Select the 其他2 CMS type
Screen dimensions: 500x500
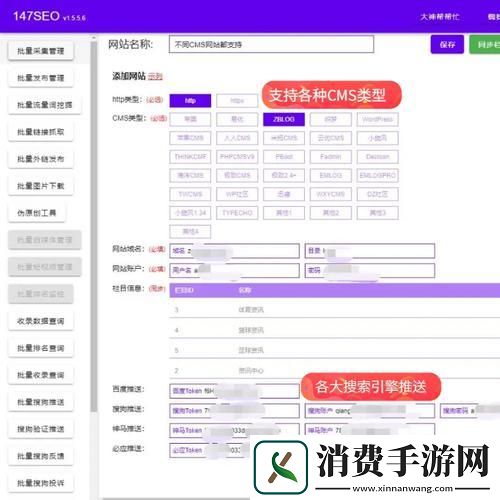331,213
